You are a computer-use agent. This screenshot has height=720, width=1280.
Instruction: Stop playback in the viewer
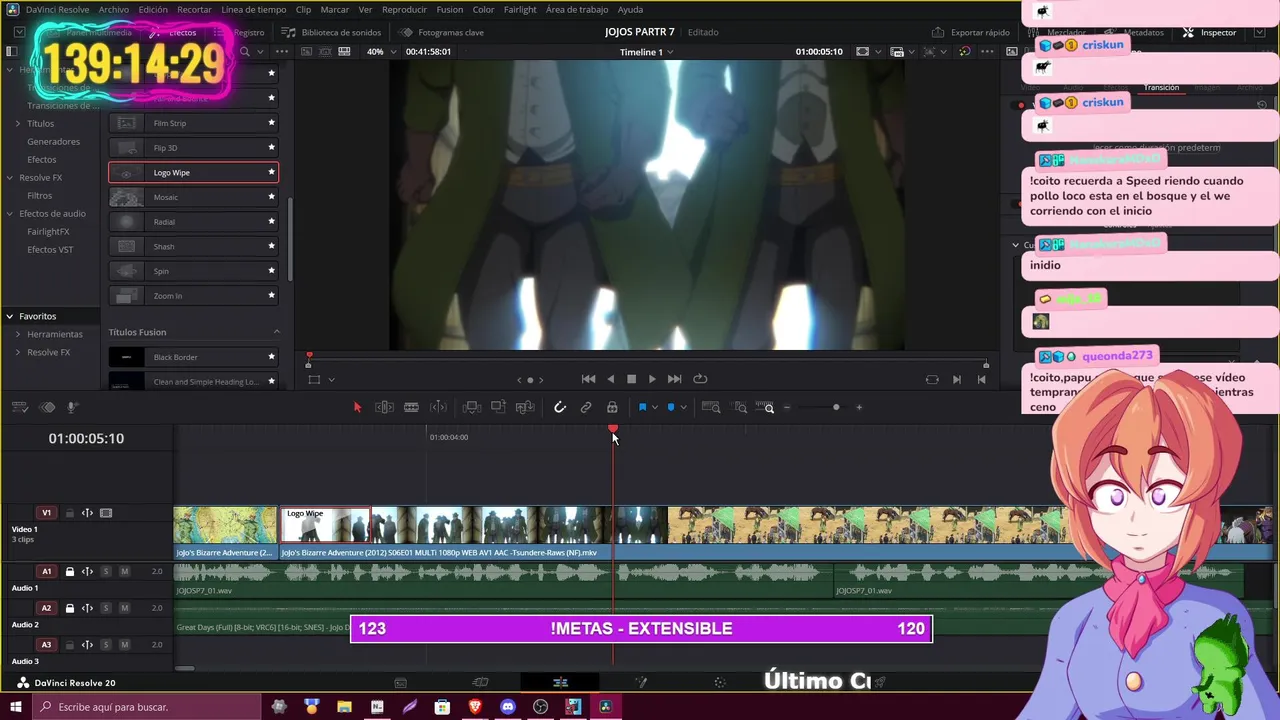[x=631, y=379]
